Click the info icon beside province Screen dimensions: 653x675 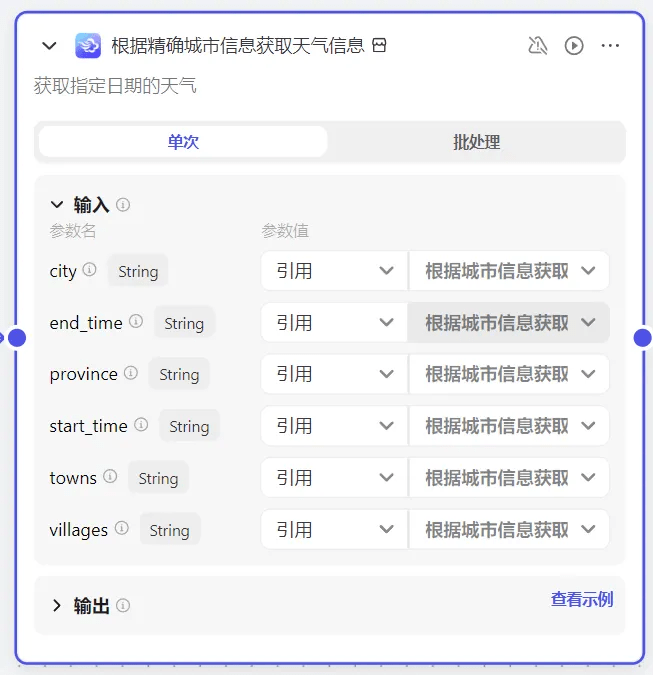[131, 372]
